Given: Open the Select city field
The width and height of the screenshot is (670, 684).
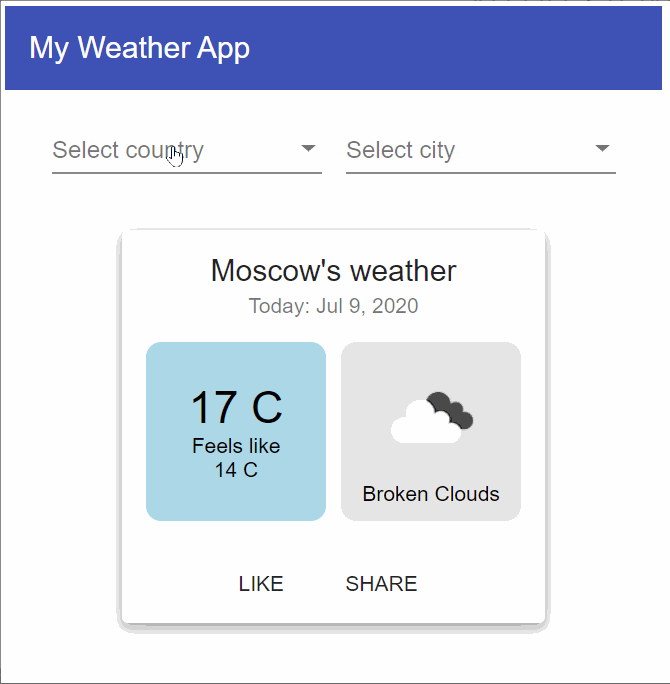Looking at the screenshot, I should [x=400, y=150].
